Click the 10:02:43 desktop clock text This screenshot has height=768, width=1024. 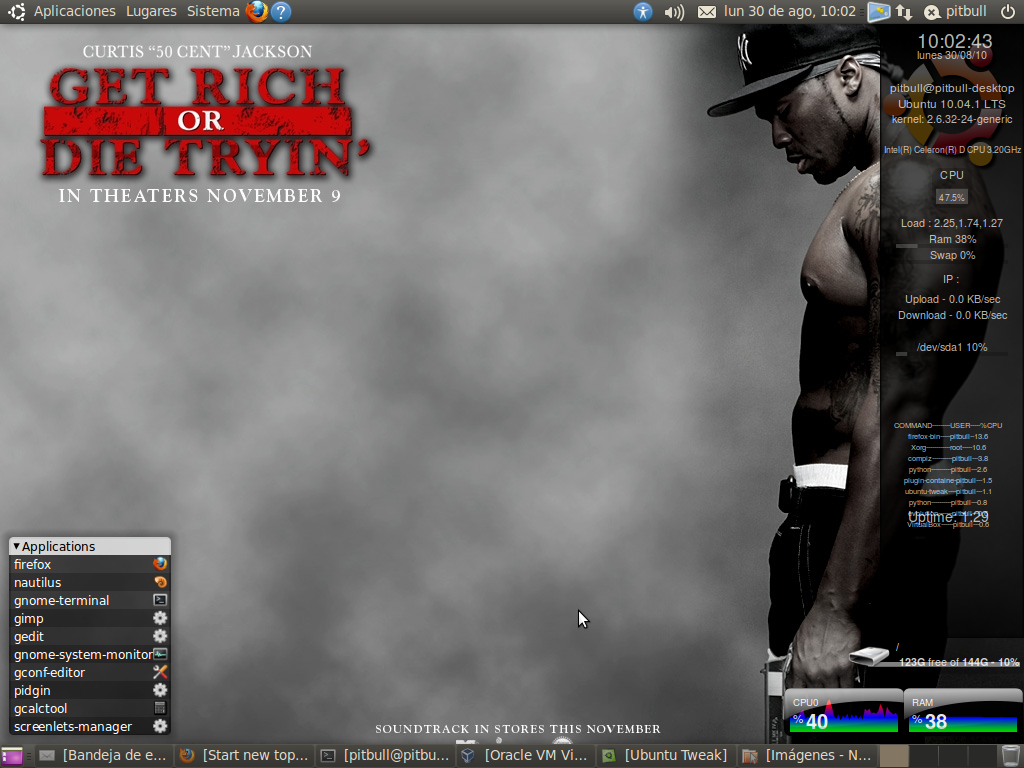[955, 41]
